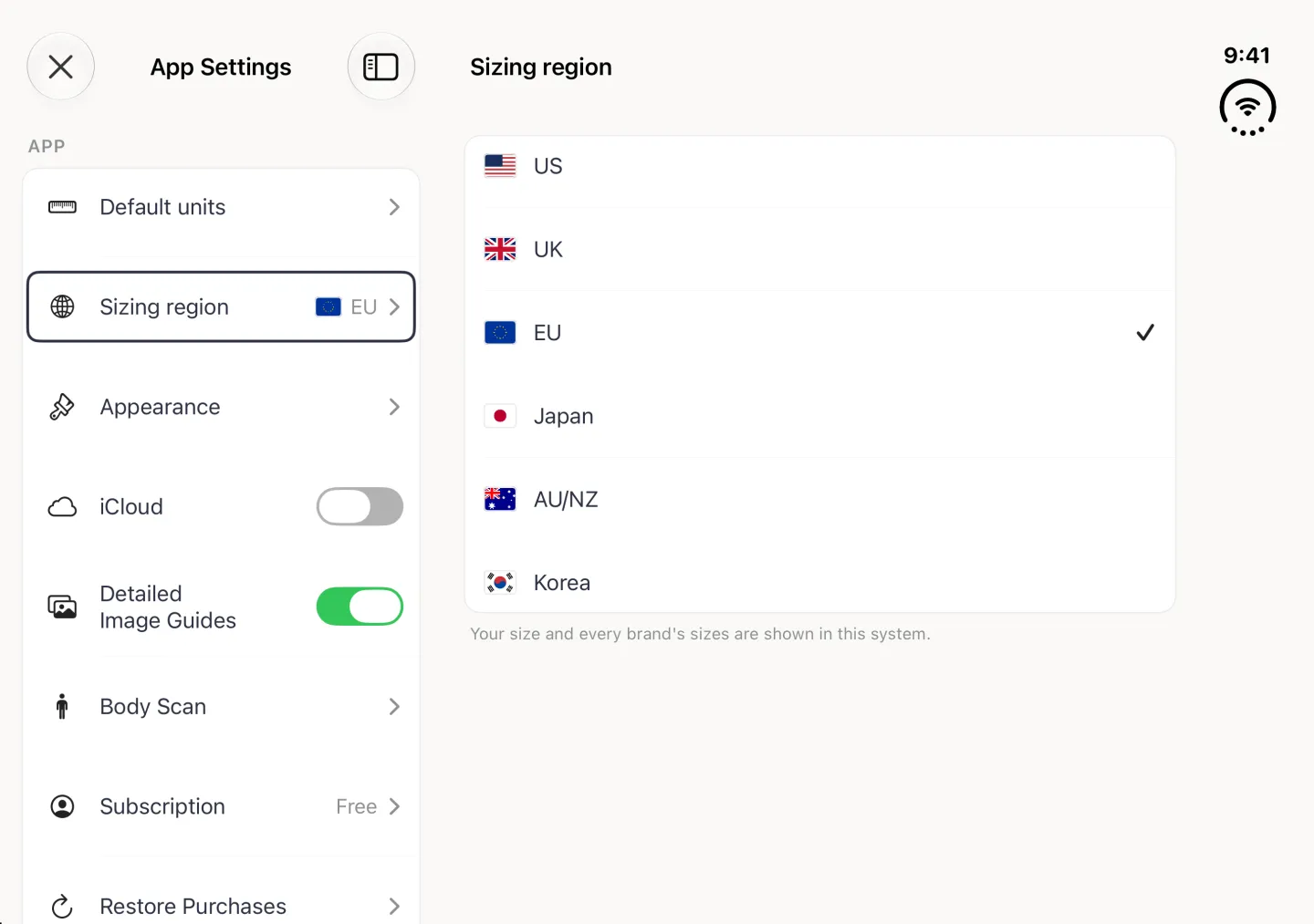Viewport: 1314px width, 924px height.
Task: Open the Body Scan setting
Action: [x=221, y=707]
